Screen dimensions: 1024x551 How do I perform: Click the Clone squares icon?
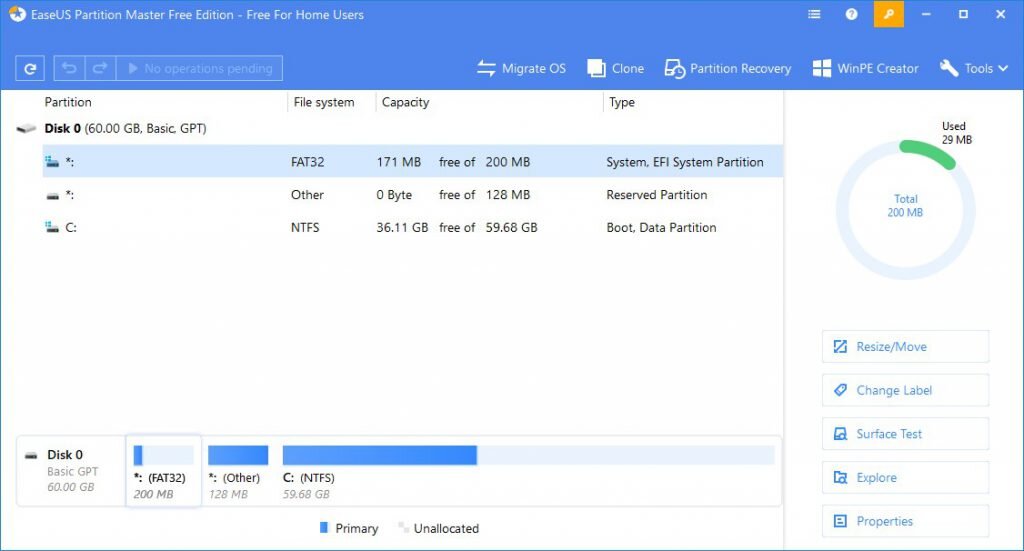pos(596,69)
